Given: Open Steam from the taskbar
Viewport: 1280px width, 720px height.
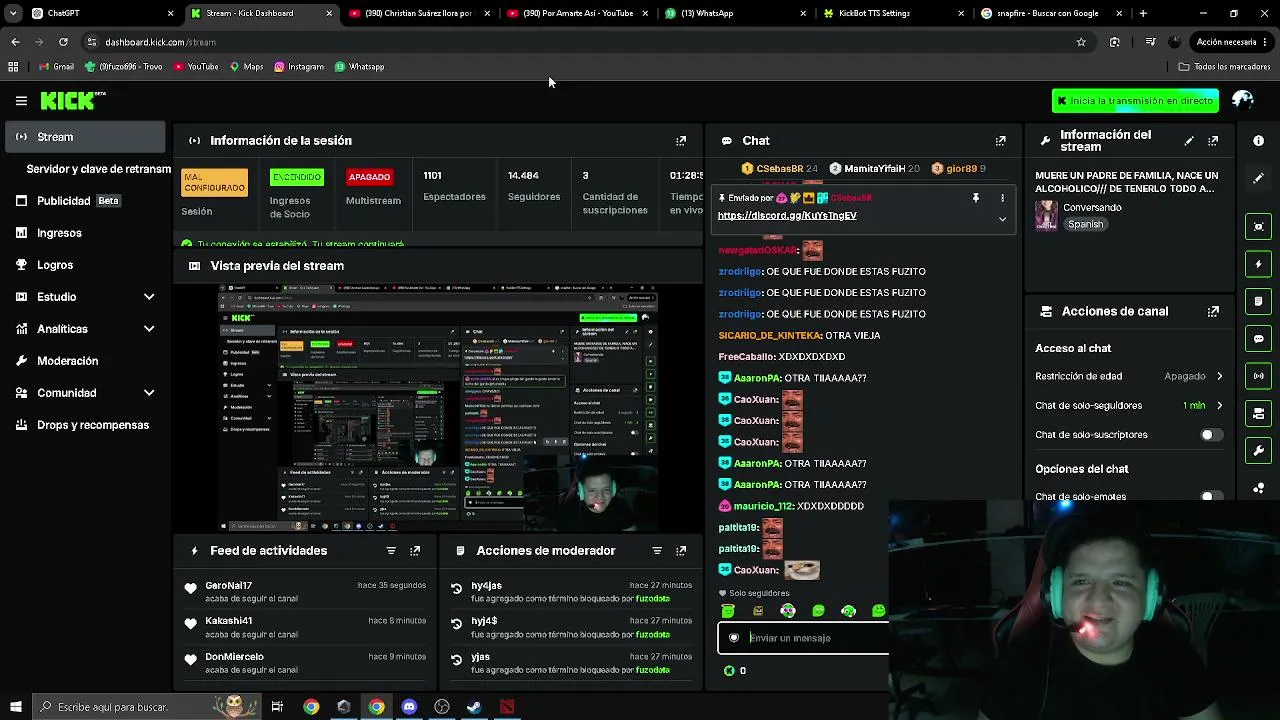Looking at the screenshot, I should (474, 707).
